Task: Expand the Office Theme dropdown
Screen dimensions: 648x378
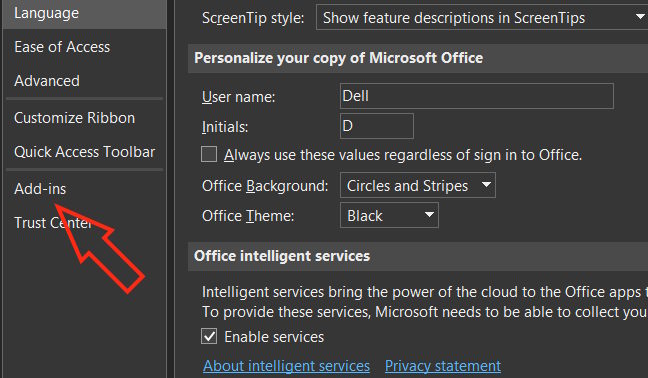Action: [x=389, y=215]
